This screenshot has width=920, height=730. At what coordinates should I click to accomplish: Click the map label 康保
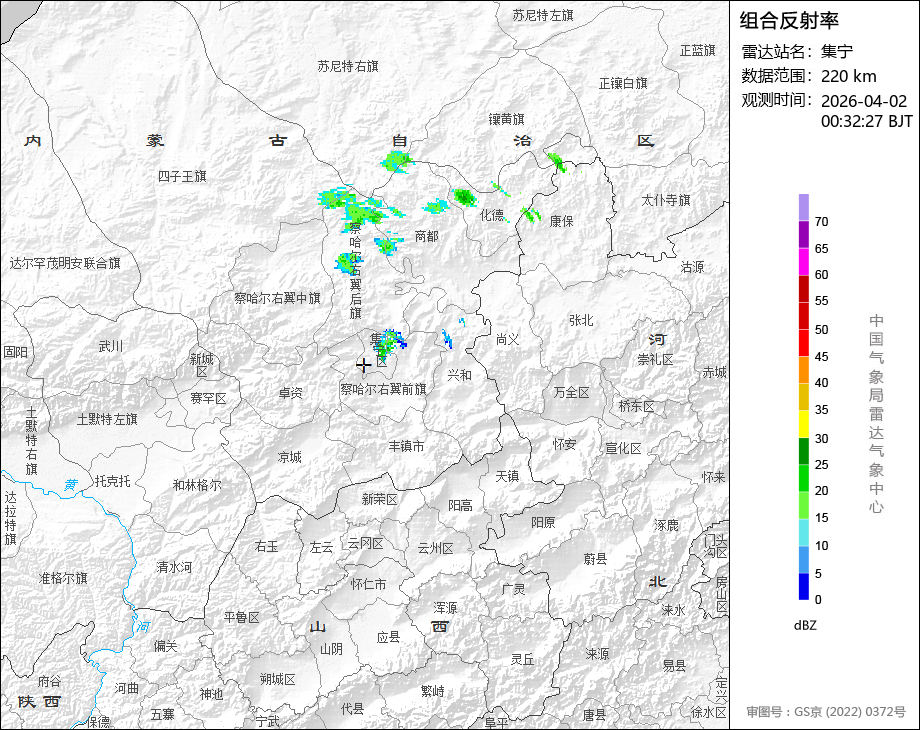pyautogui.click(x=562, y=221)
